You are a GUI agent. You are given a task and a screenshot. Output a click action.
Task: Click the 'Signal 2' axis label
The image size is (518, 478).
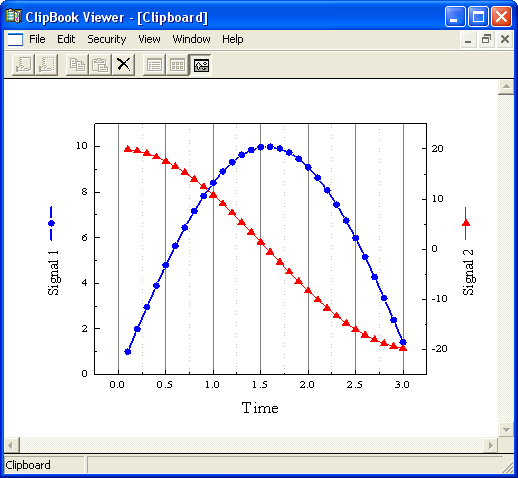tap(468, 272)
